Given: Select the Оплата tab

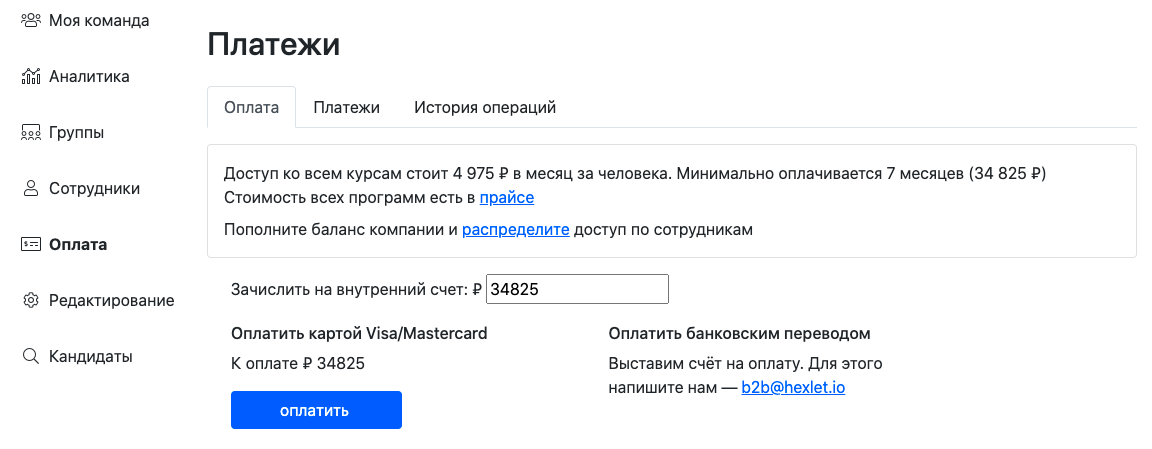Looking at the screenshot, I should click(x=252, y=107).
